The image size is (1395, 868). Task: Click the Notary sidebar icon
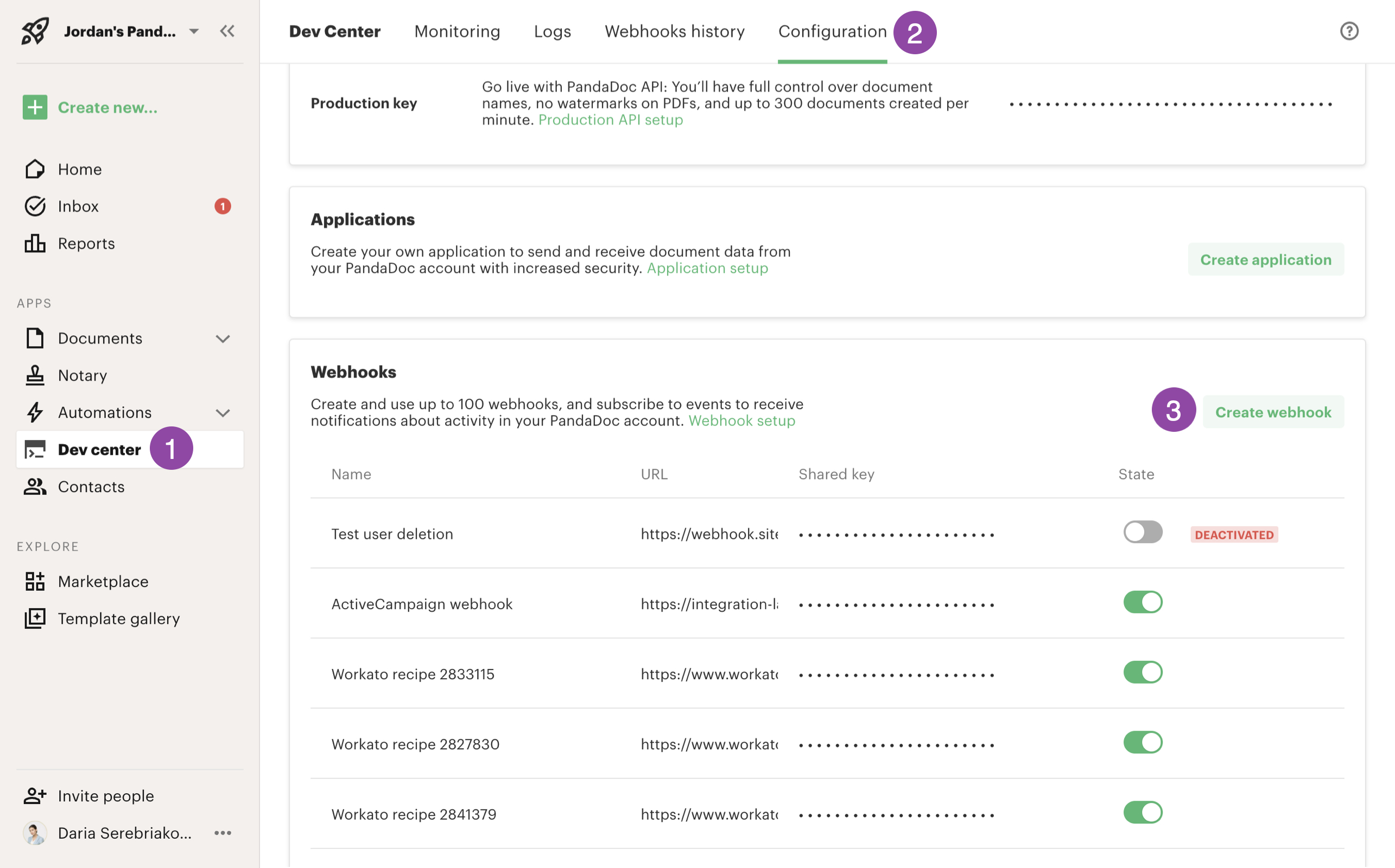tap(34, 375)
